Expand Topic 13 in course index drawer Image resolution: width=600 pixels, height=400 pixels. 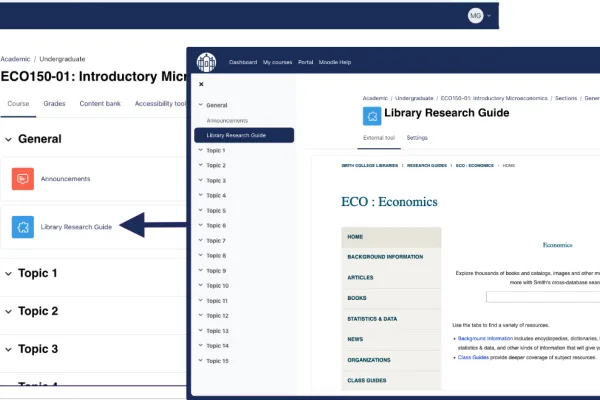(201, 330)
